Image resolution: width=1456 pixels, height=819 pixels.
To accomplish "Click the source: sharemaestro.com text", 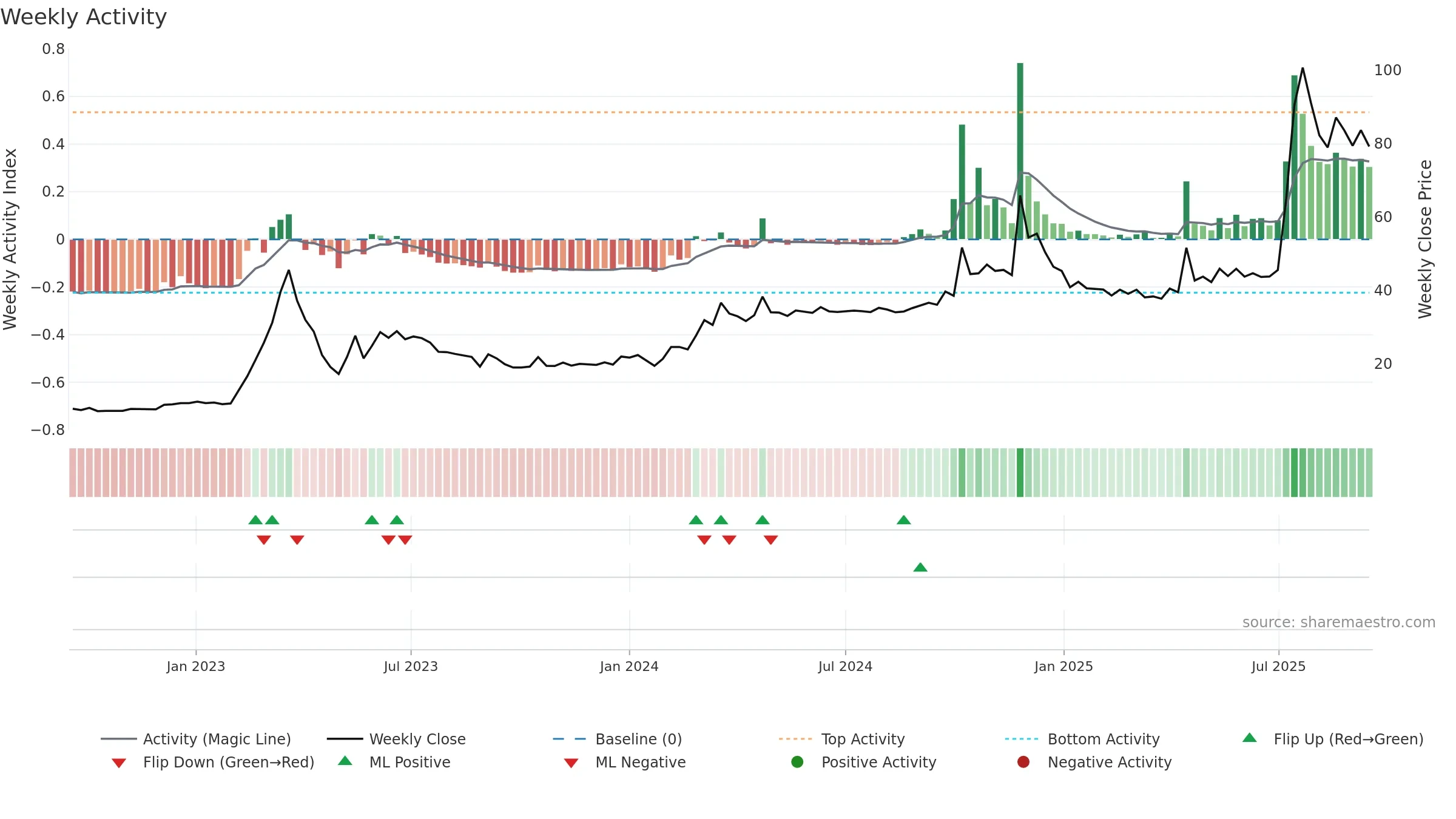I will coord(1339,622).
